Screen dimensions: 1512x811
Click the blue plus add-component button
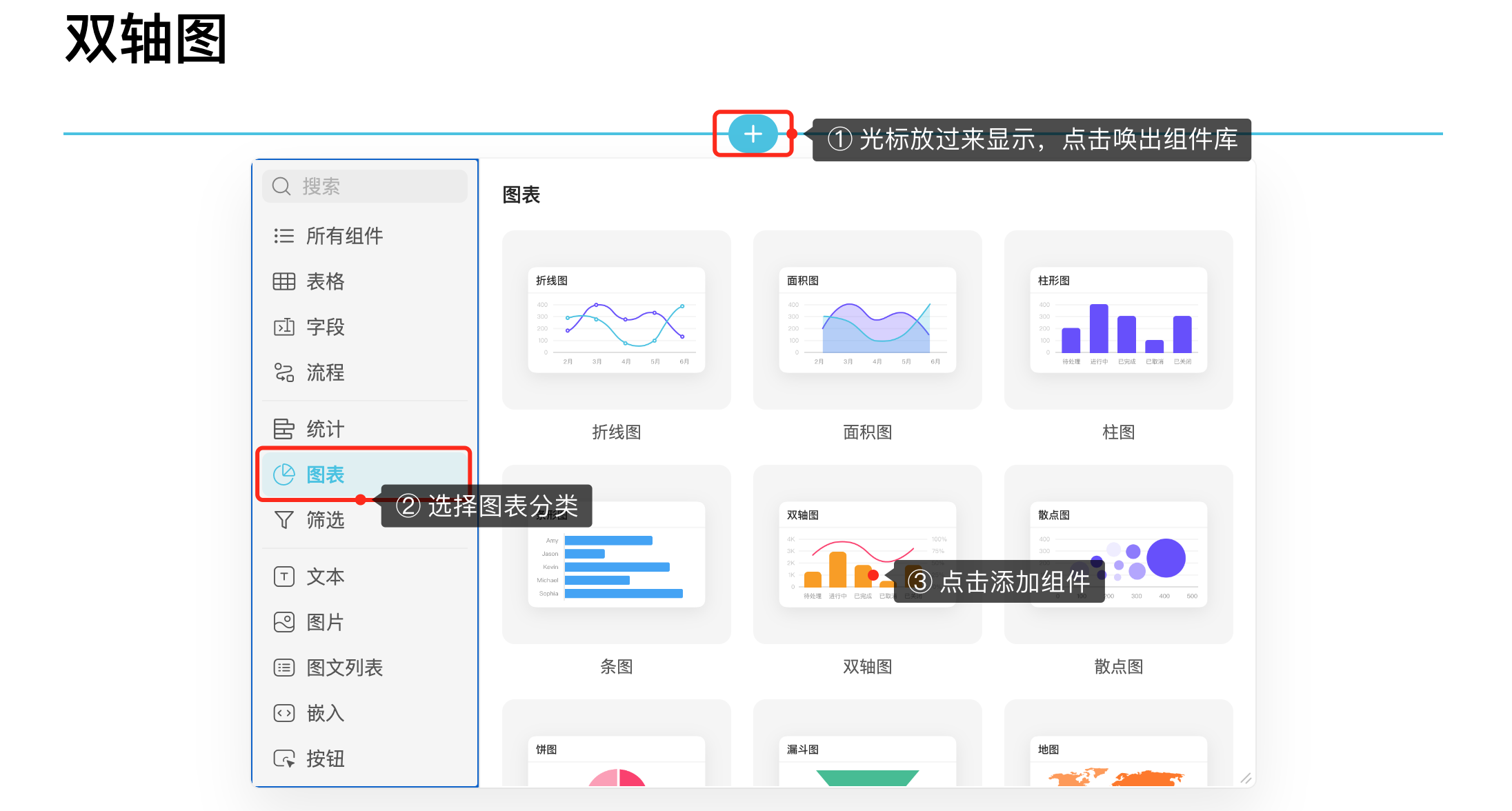click(753, 134)
